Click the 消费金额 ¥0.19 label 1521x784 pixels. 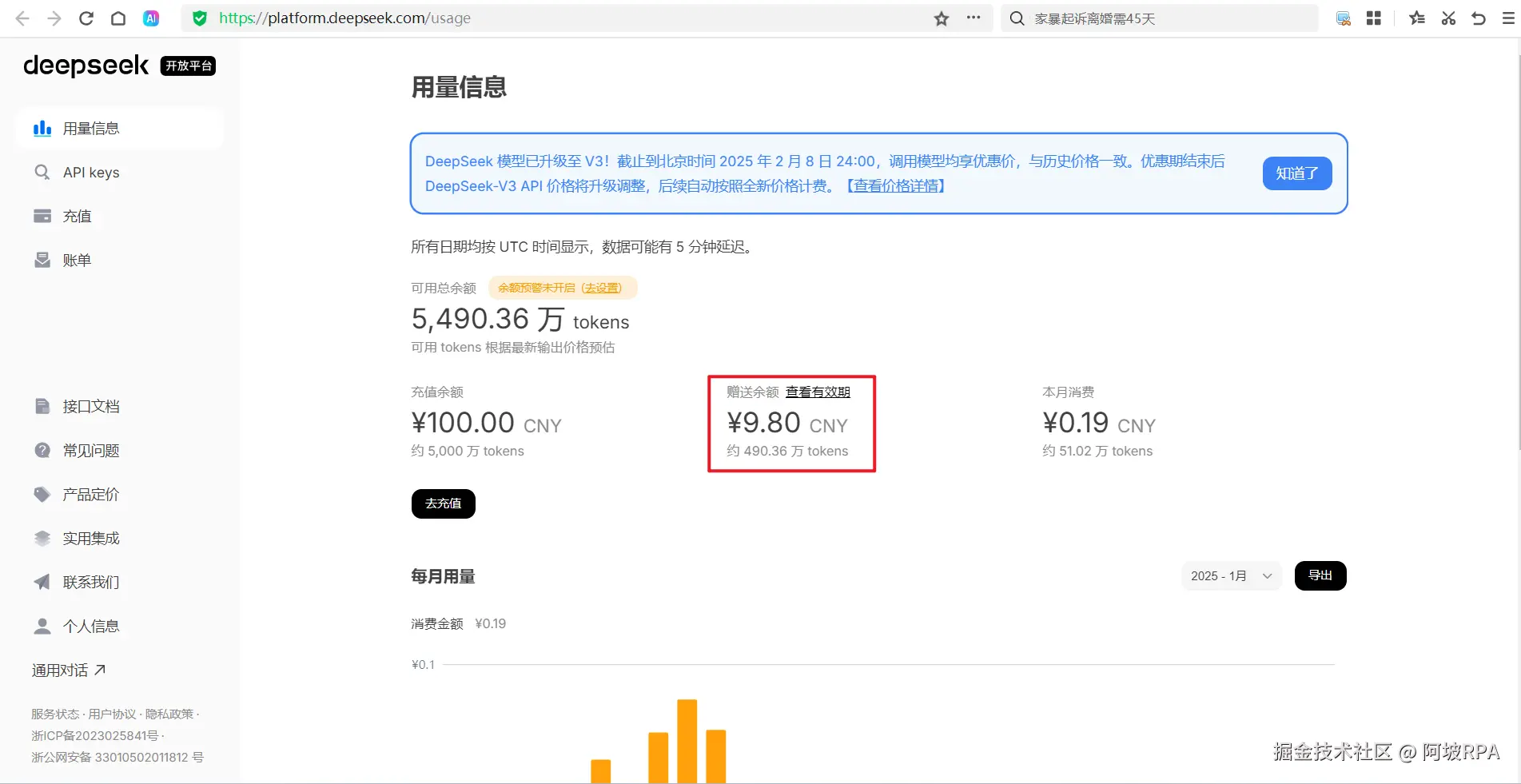click(x=459, y=624)
